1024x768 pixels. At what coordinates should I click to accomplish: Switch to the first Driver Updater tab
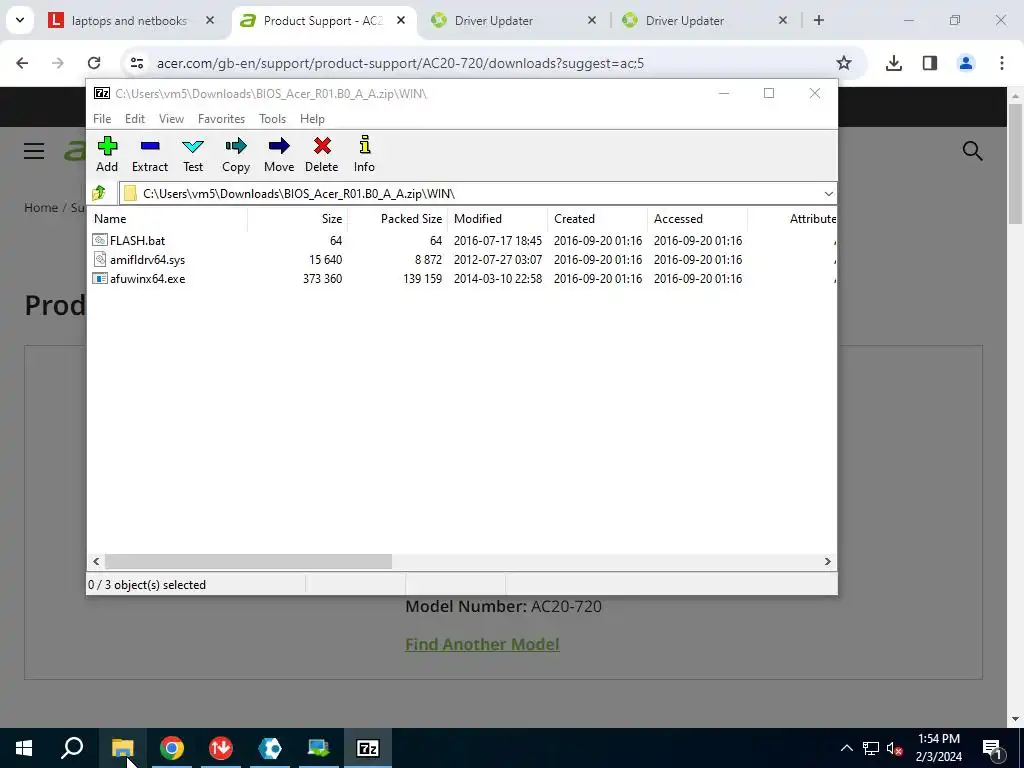(513, 20)
